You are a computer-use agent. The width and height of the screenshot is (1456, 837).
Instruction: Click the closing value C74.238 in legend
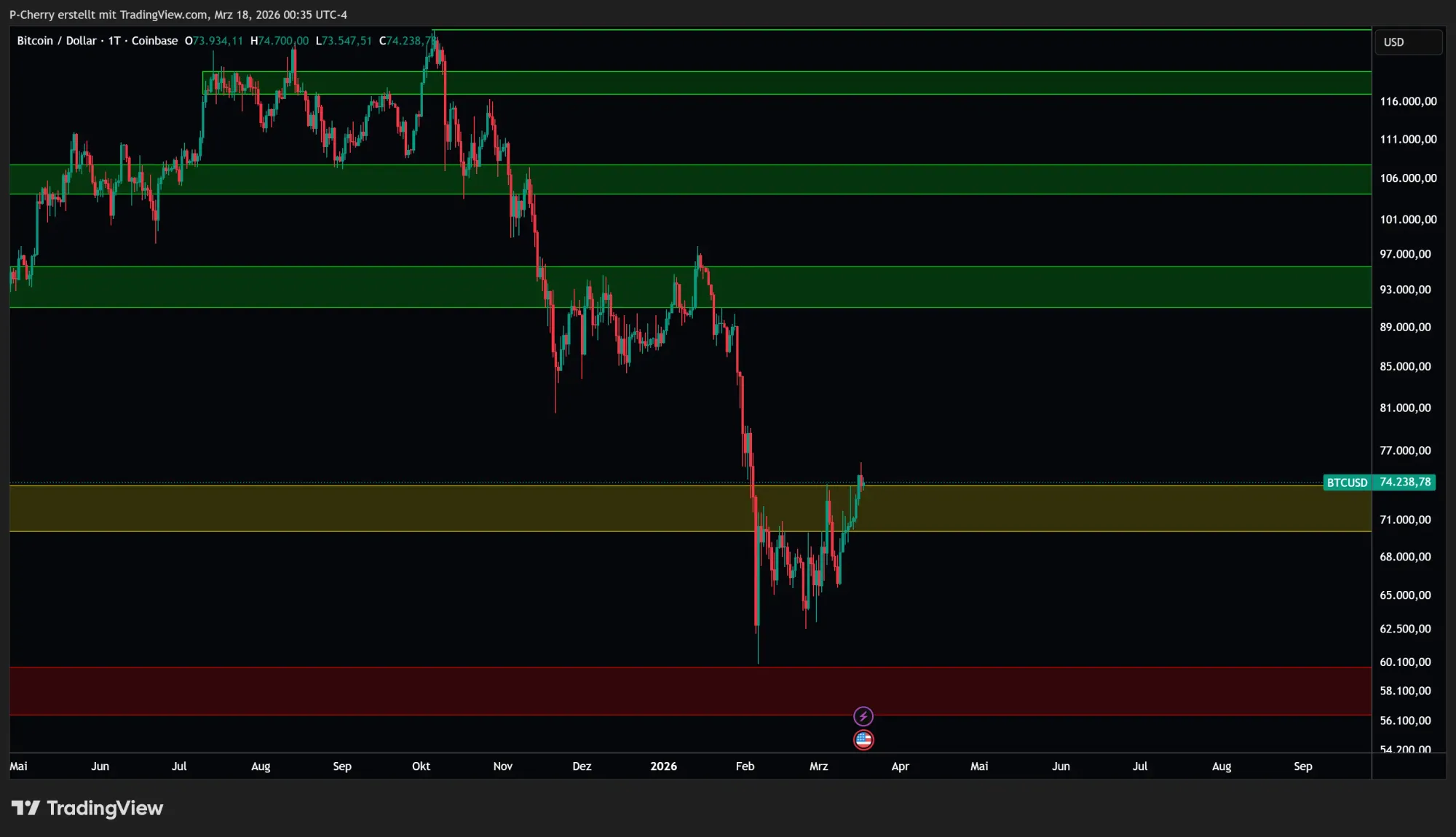(x=408, y=41)
